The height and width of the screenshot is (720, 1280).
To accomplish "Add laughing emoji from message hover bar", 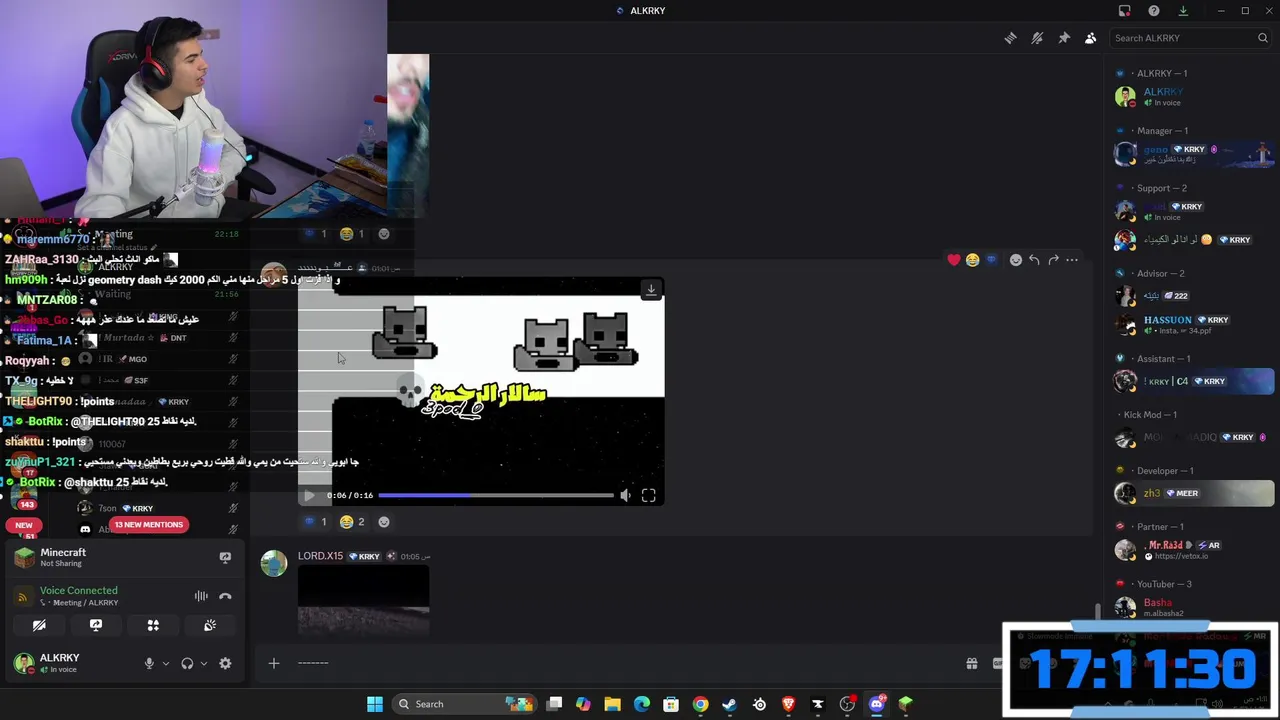I will [972, 260].
